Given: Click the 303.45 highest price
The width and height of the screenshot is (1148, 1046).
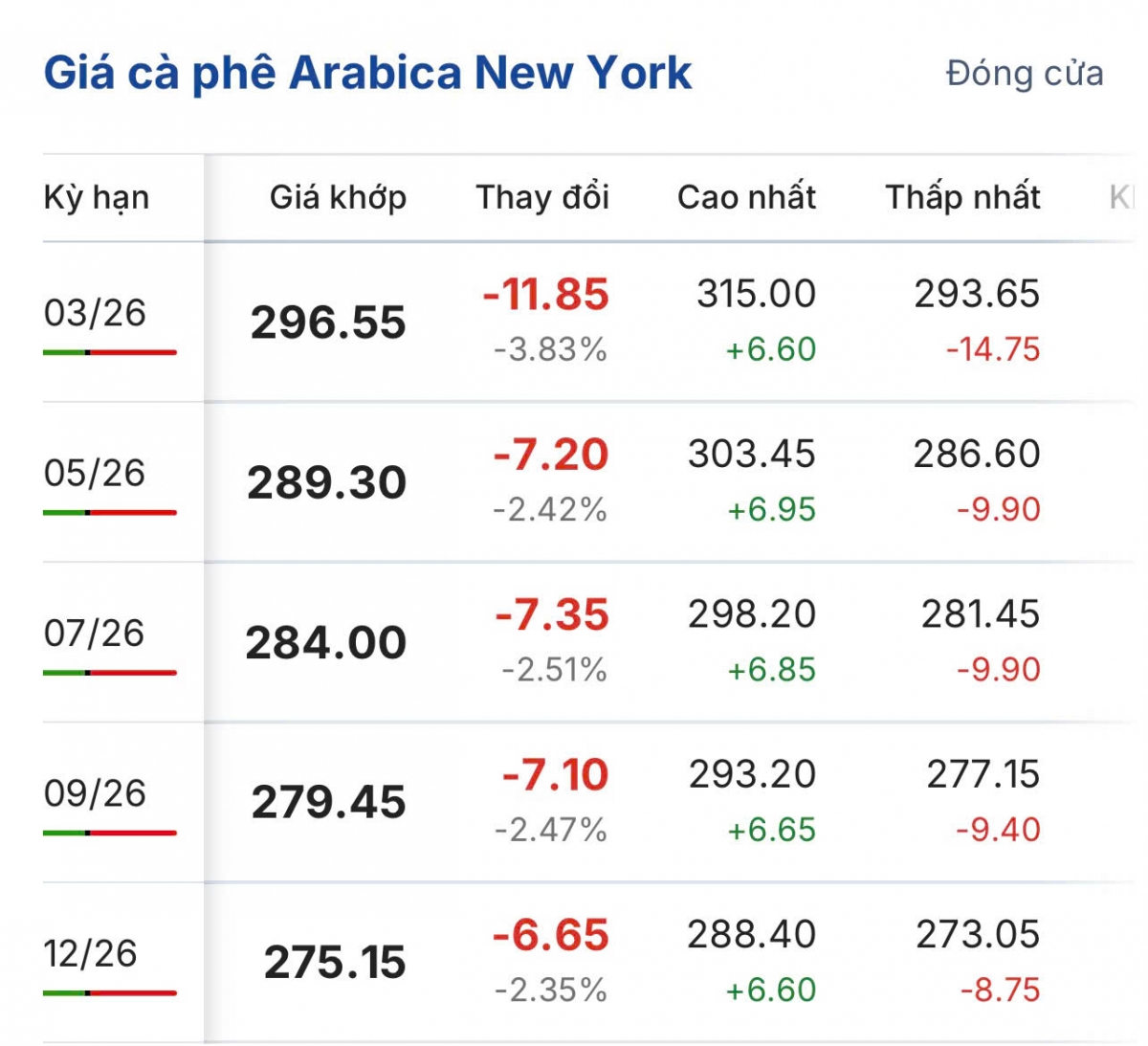Looking at the screenshot, I should [752, 454].
